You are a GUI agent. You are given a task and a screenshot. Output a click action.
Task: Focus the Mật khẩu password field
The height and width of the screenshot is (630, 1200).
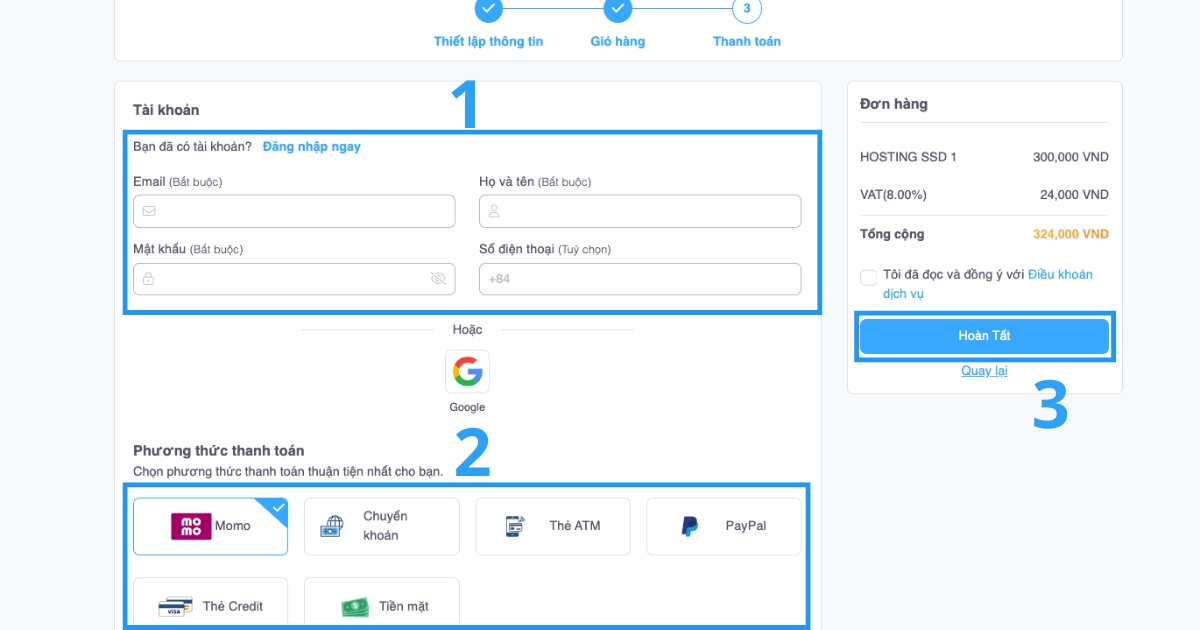pos(284,279)
